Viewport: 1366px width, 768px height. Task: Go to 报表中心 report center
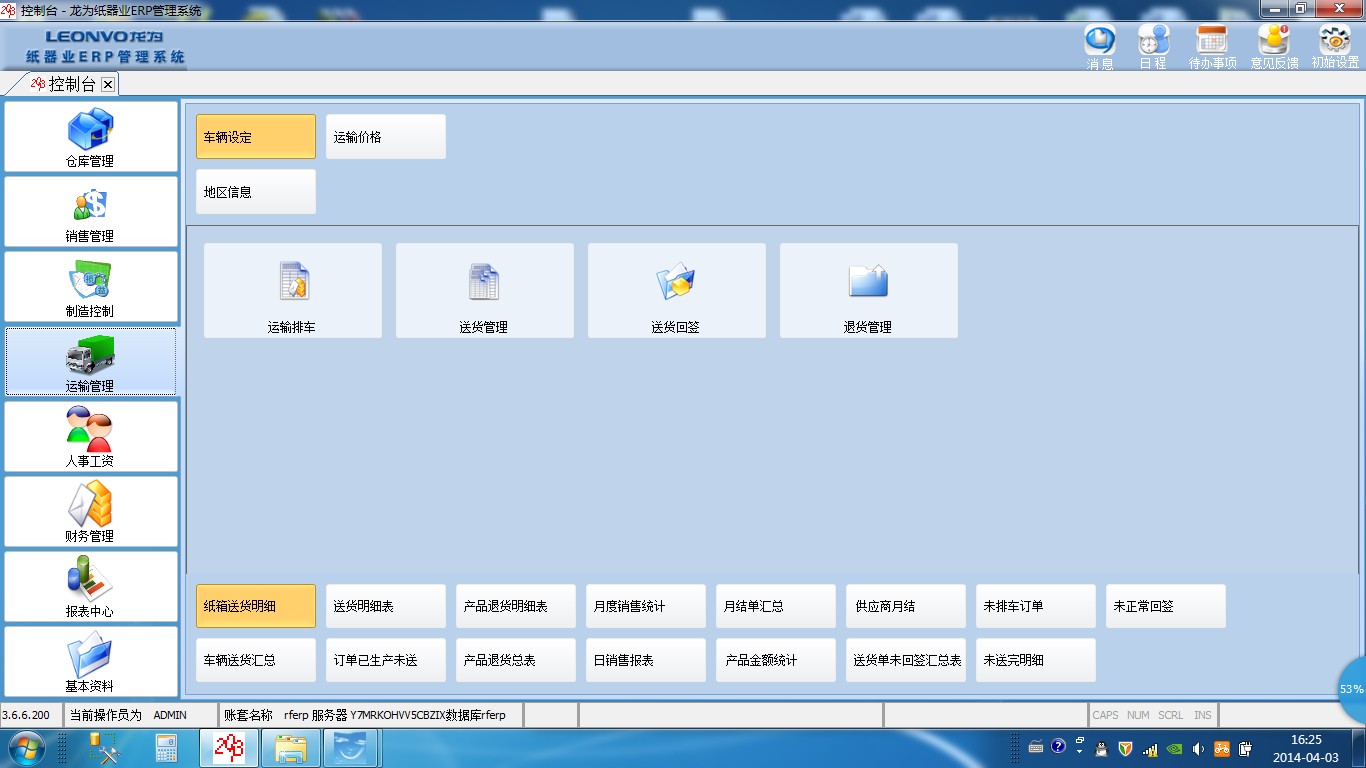click(90, 587)
